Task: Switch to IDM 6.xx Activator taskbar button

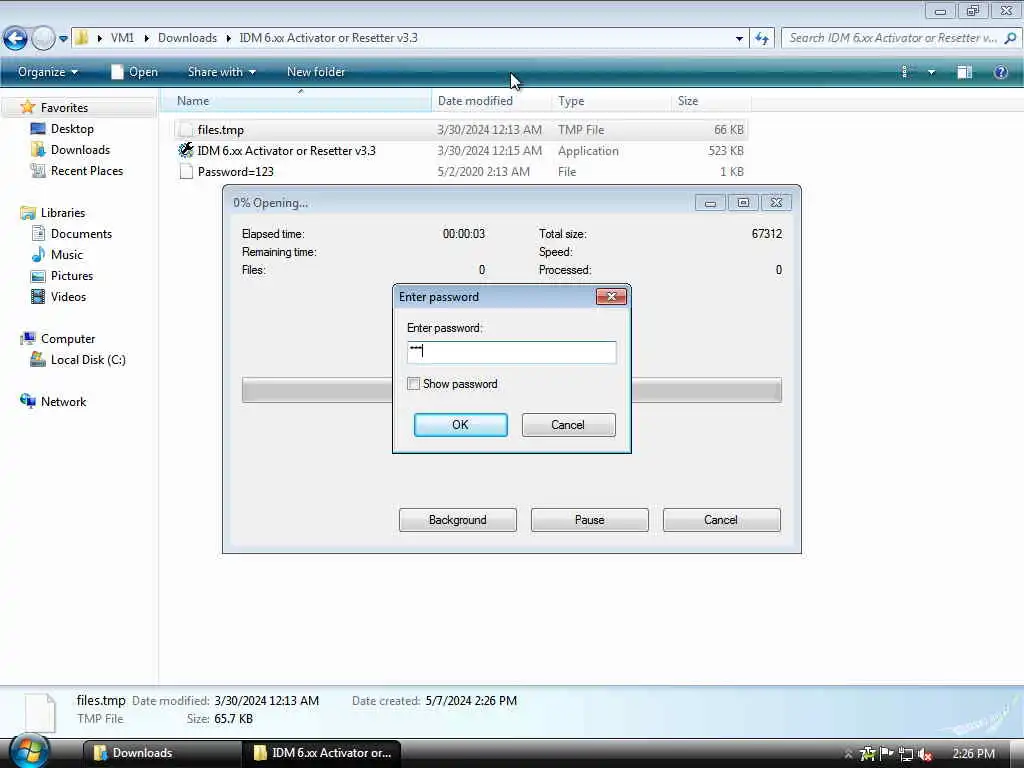Action: click(322, 753)
